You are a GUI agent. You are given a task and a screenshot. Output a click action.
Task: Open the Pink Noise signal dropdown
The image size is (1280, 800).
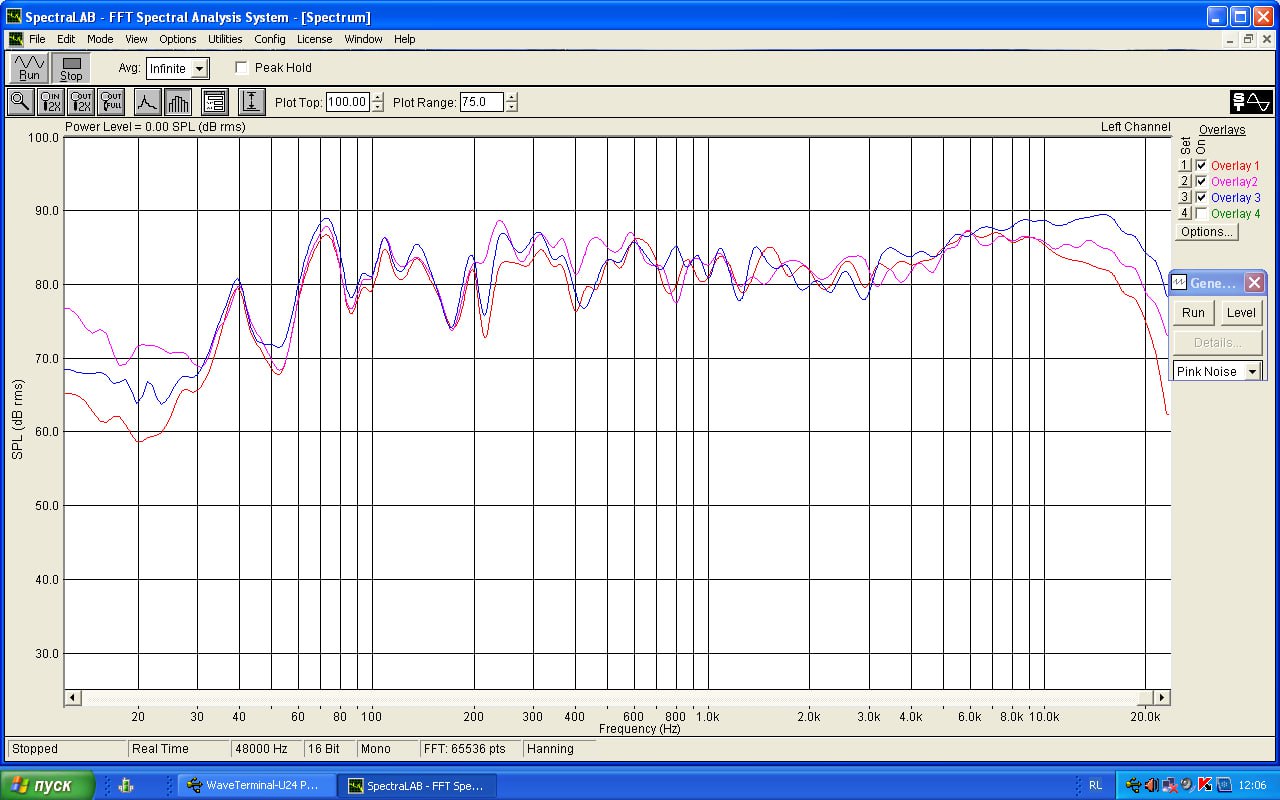(x=1252, y=371)
